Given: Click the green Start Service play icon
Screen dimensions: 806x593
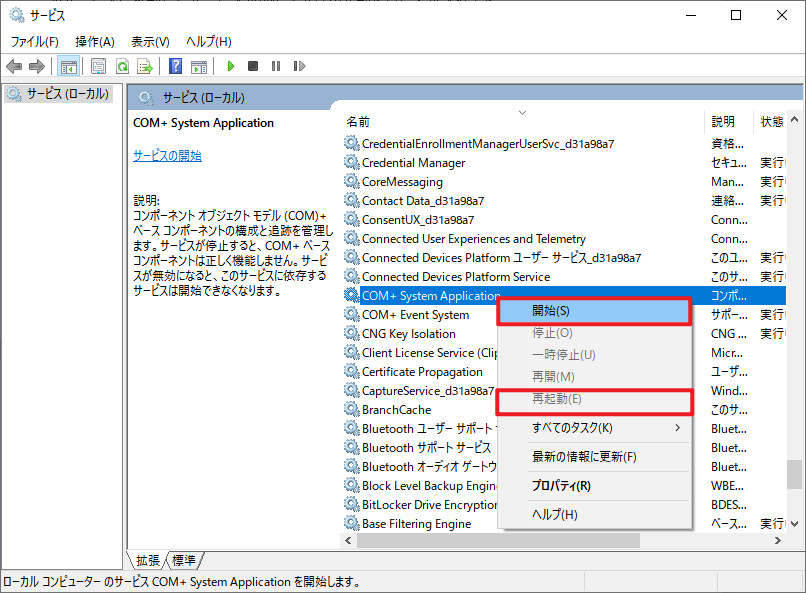Looking at the screenshot, I should click(231, 66).
